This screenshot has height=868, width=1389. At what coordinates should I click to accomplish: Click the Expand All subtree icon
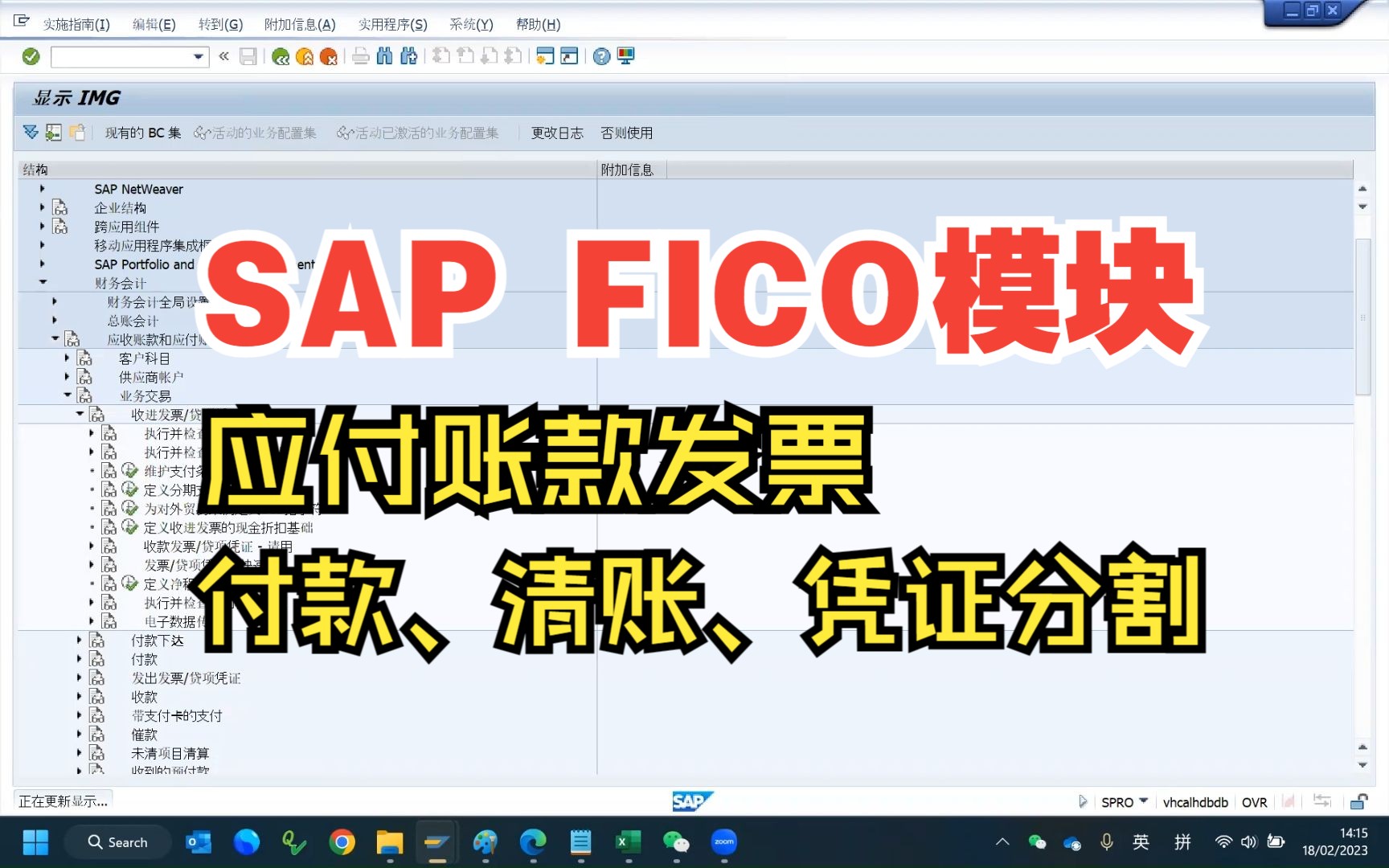point(31,133)
